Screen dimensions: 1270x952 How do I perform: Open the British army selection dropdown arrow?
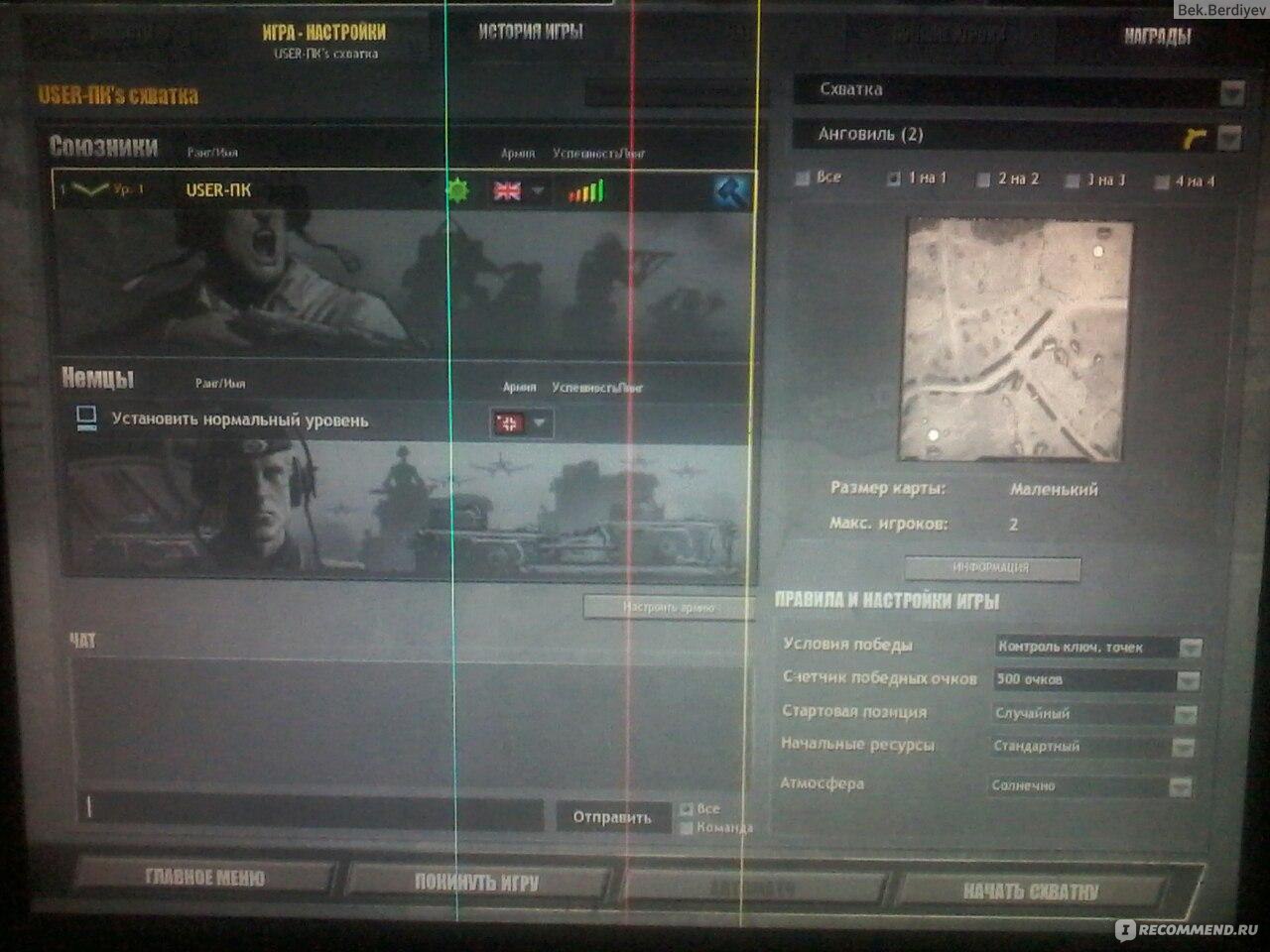click(538, 190)
